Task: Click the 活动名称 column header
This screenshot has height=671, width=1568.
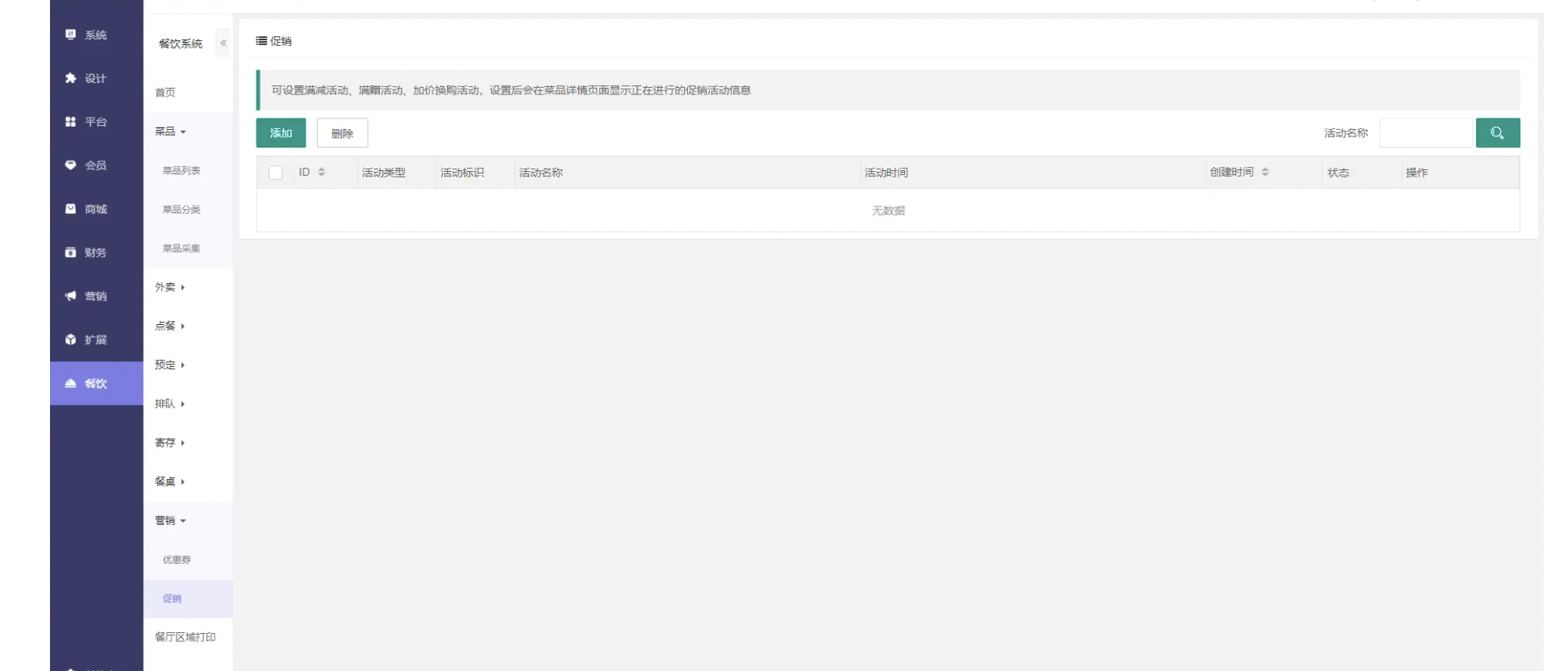Action: (x=541, y=173)
